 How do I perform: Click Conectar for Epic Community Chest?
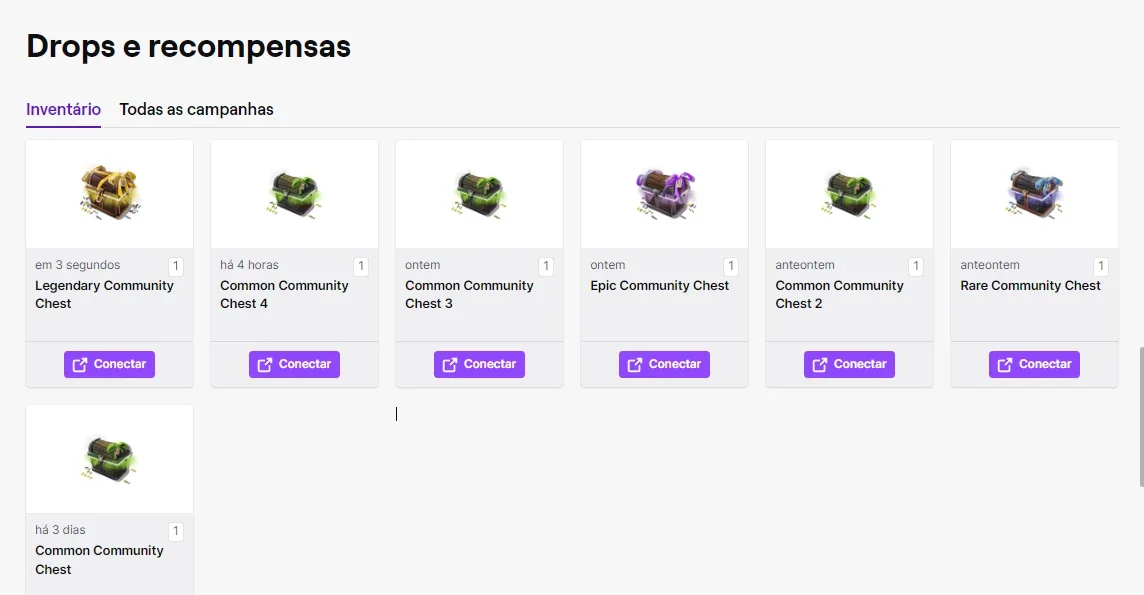[x=665, y=364]
